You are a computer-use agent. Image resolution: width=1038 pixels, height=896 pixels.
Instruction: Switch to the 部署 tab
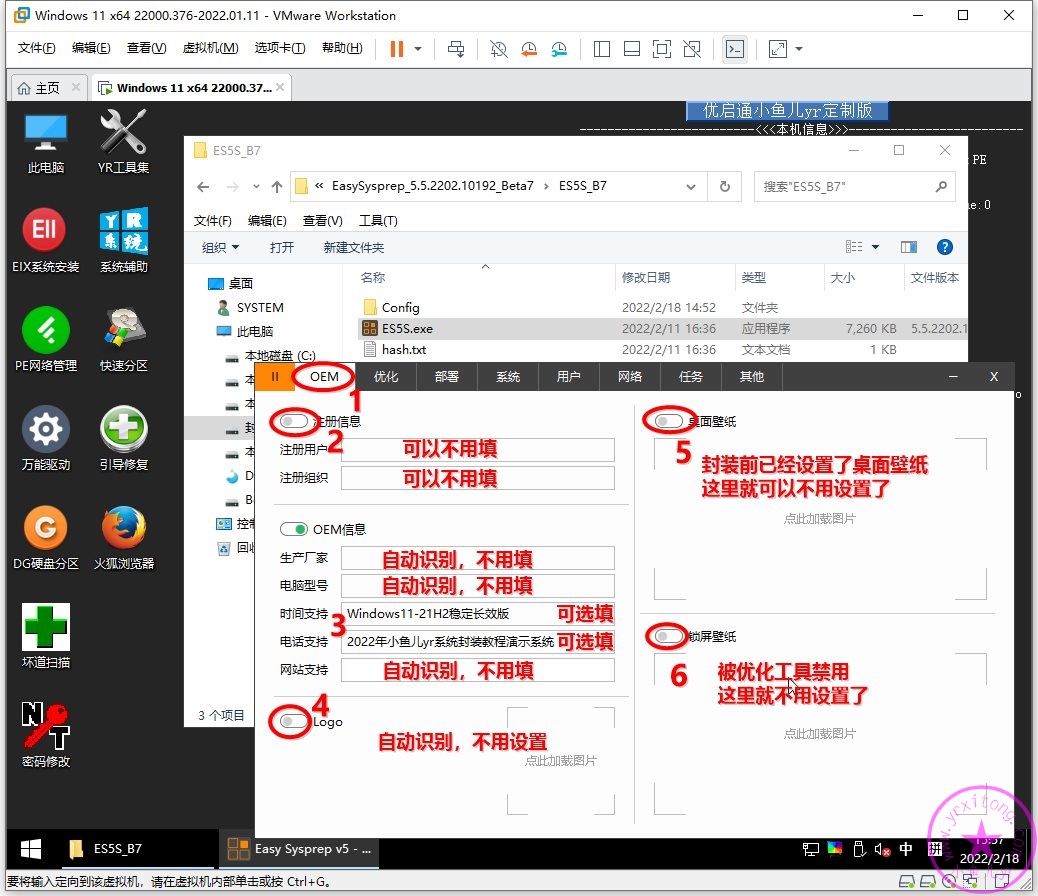447,377
